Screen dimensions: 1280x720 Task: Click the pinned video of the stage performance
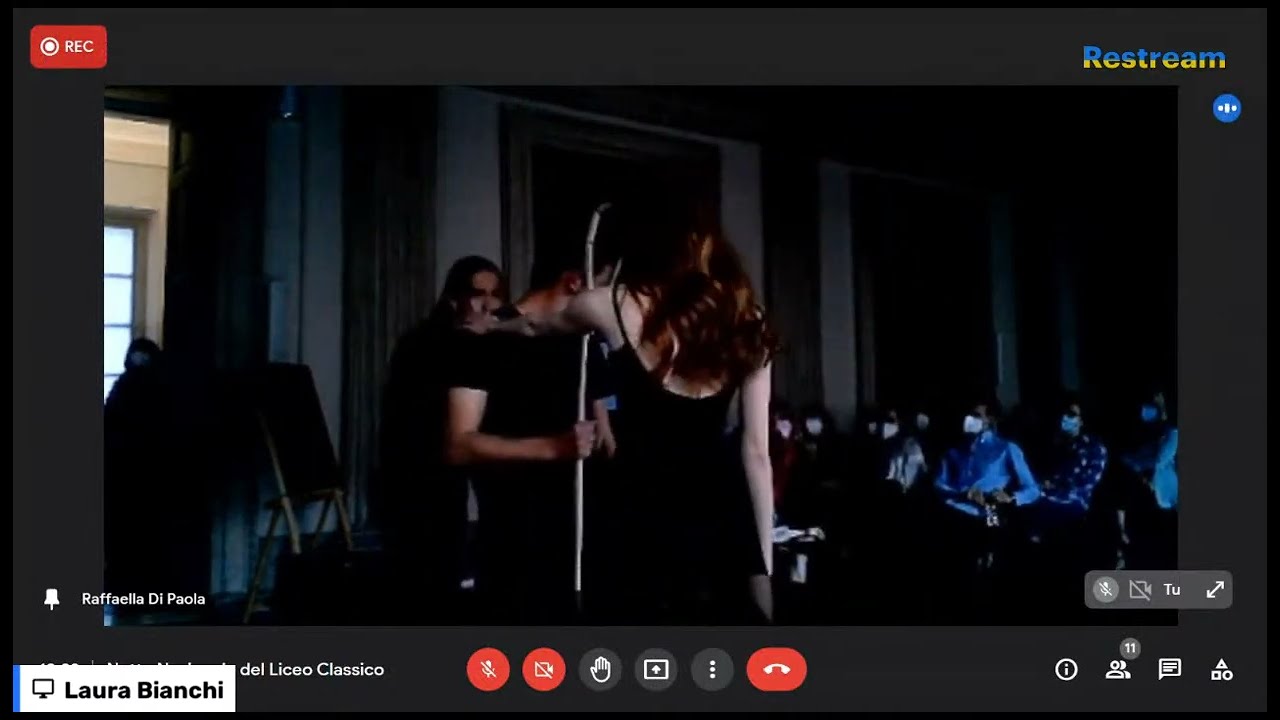pyautogui.click(x=640, y=355)
